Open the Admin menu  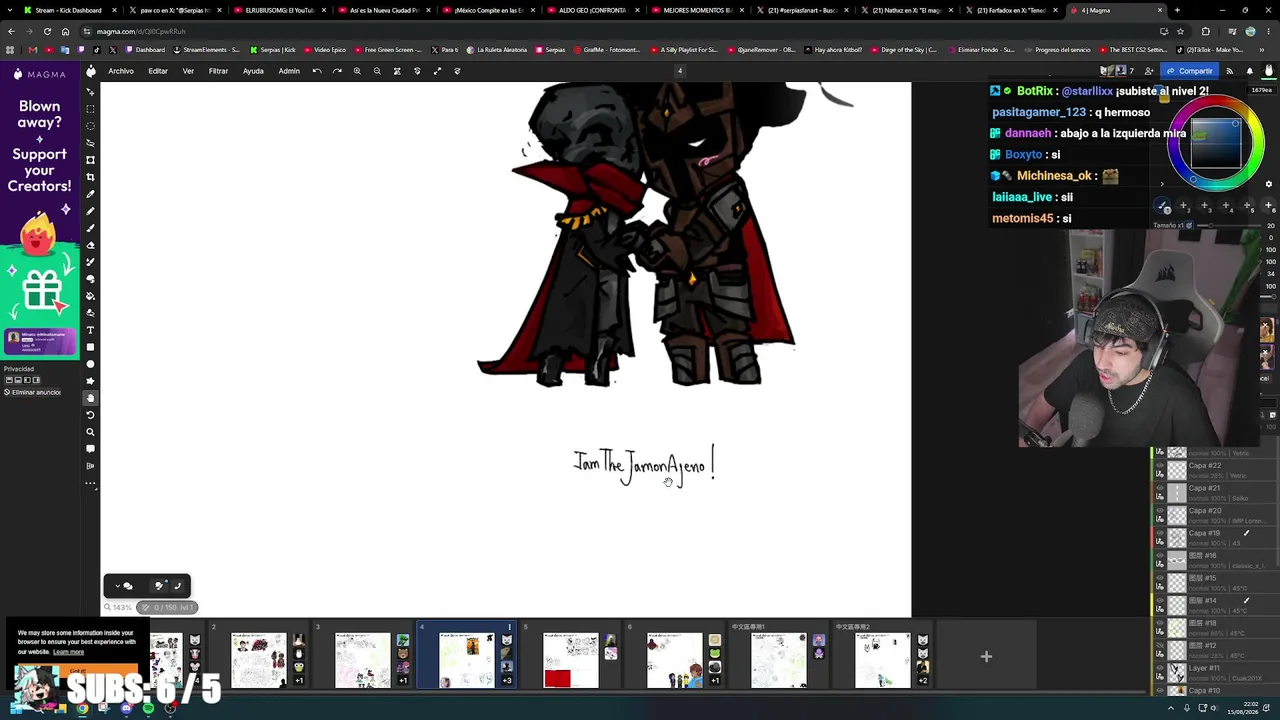tap(289, 71)
